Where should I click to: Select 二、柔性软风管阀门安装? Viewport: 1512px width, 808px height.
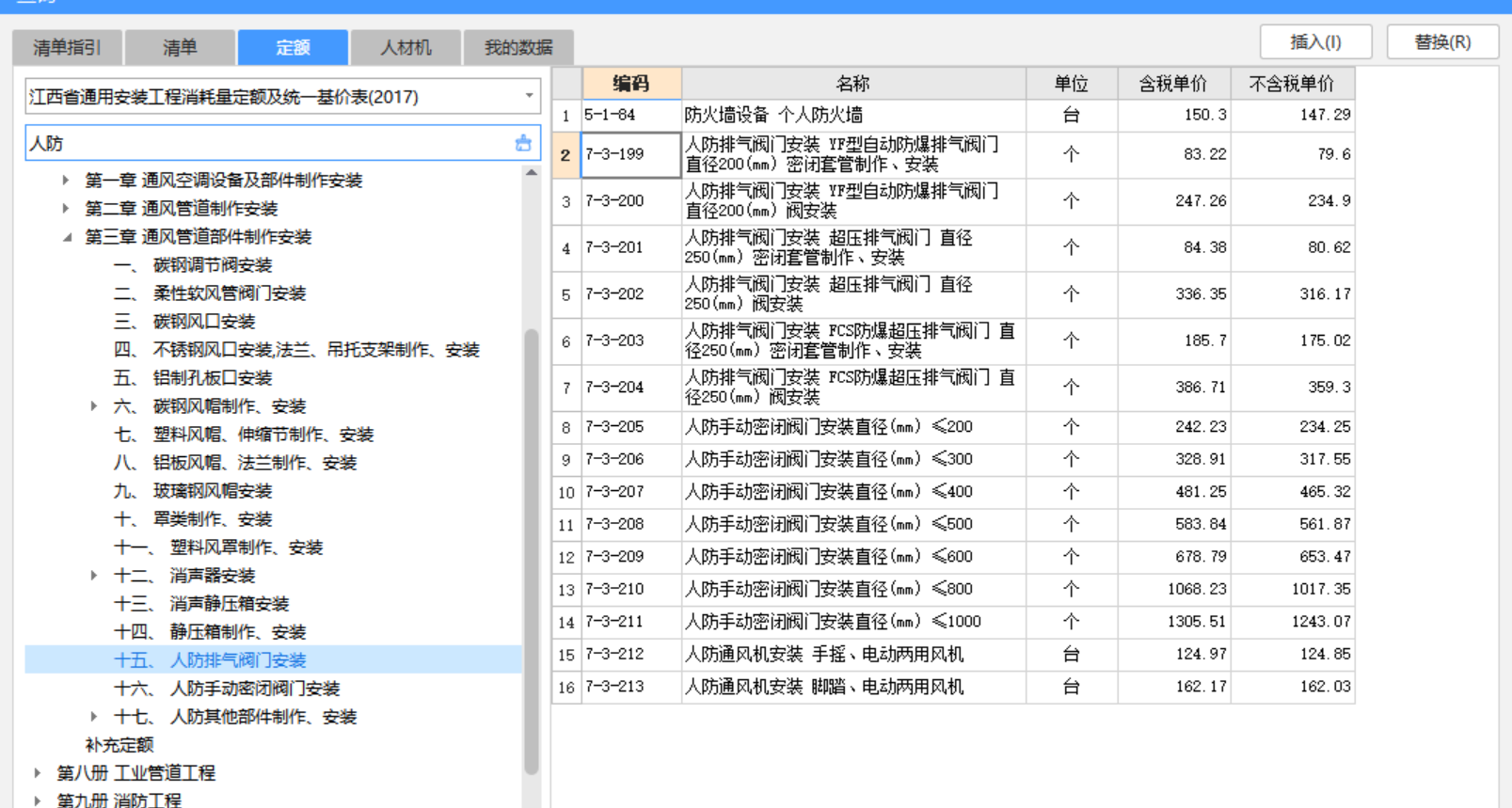click(210, 293)
